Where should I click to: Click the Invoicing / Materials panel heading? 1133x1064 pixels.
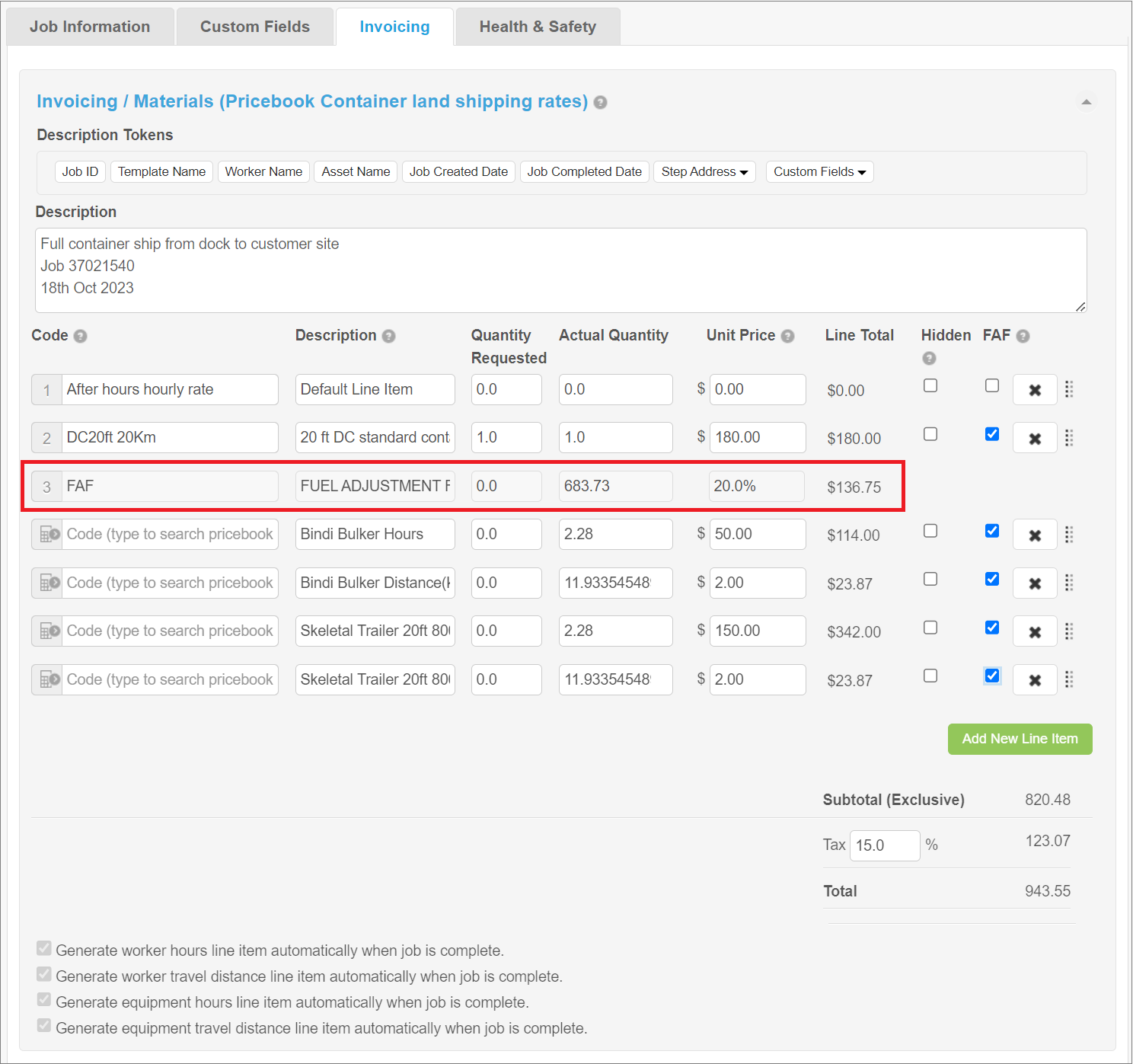(x=312, y=101)
